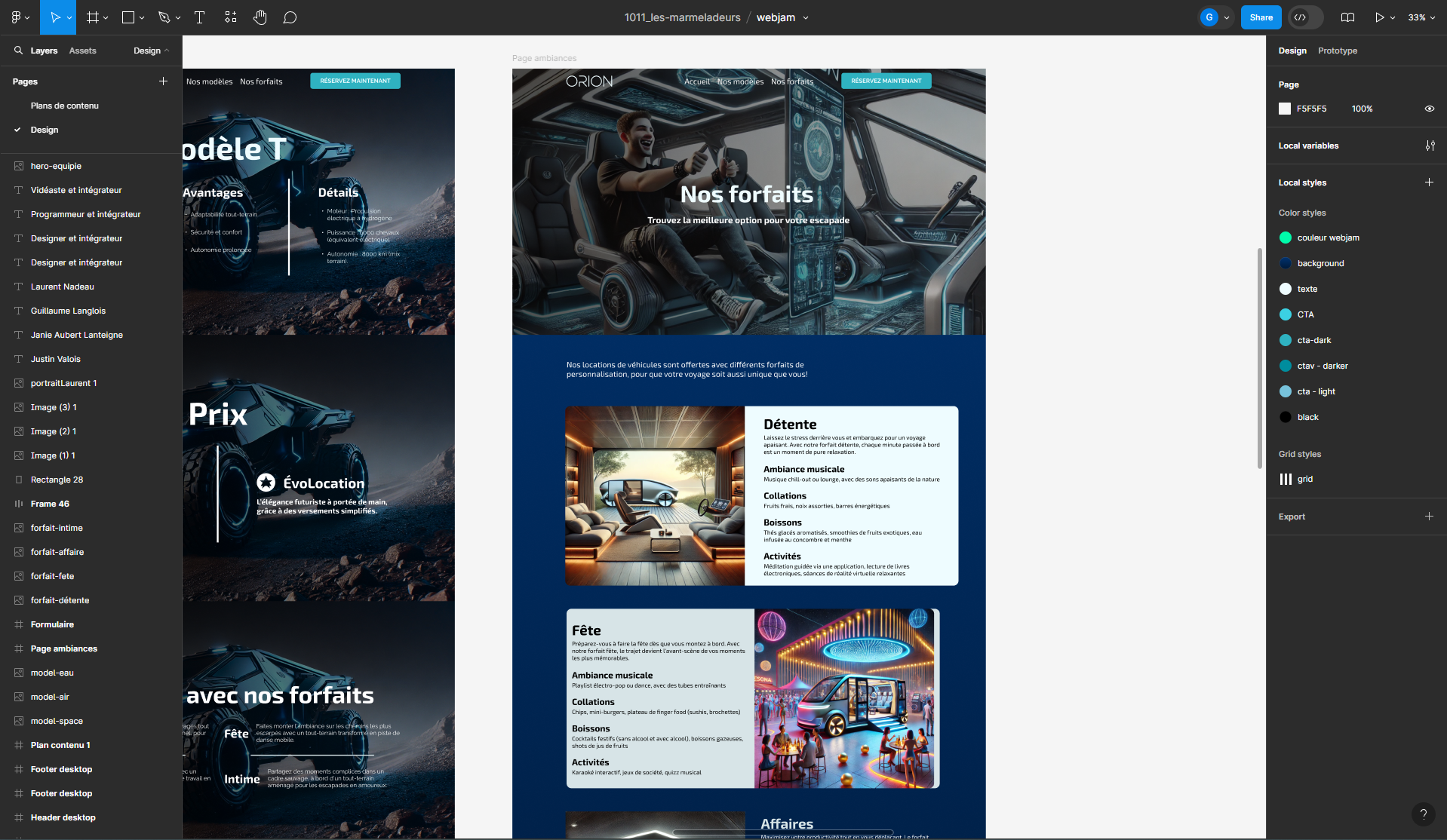Viewport: 1447px width, 840px height.
Task: Select the forfait-fete layer
Action: [53, 575]
